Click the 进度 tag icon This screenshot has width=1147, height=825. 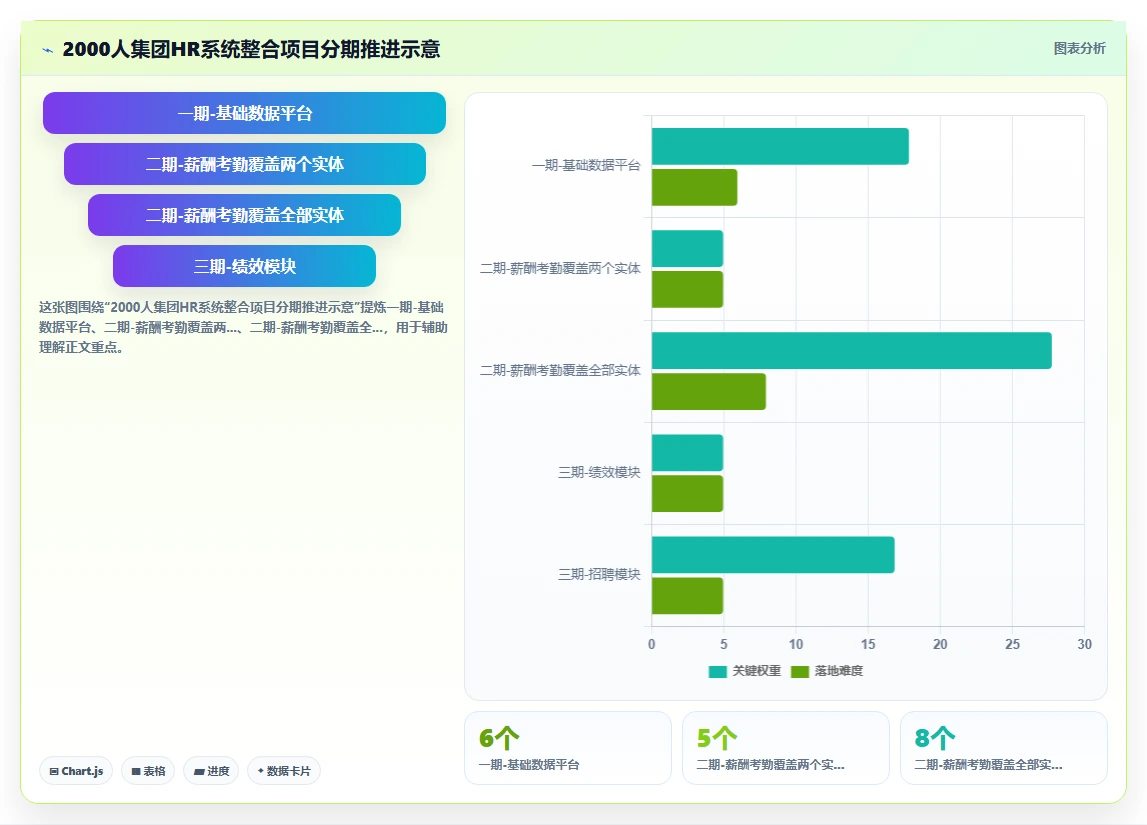coord(199,772)
